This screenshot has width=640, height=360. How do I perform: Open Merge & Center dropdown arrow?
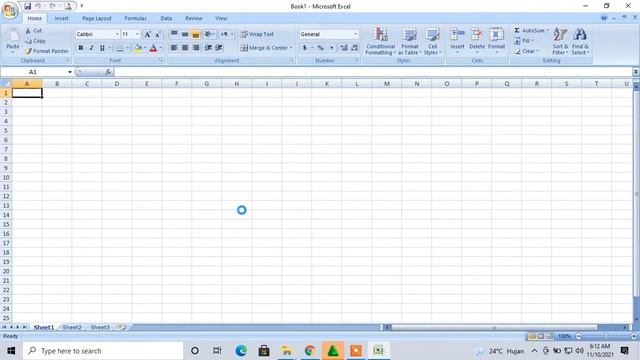pos(291,48)
